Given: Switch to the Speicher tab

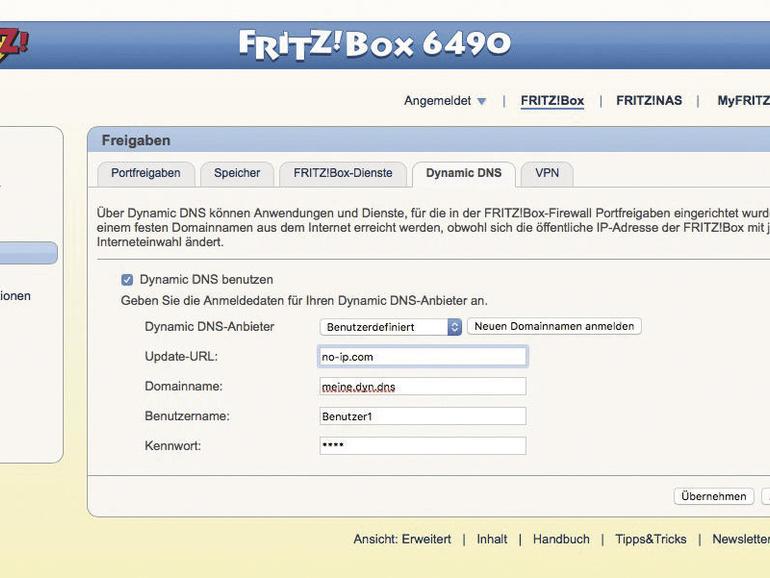Looking at the screenshot, I should [x=237, y=173].
